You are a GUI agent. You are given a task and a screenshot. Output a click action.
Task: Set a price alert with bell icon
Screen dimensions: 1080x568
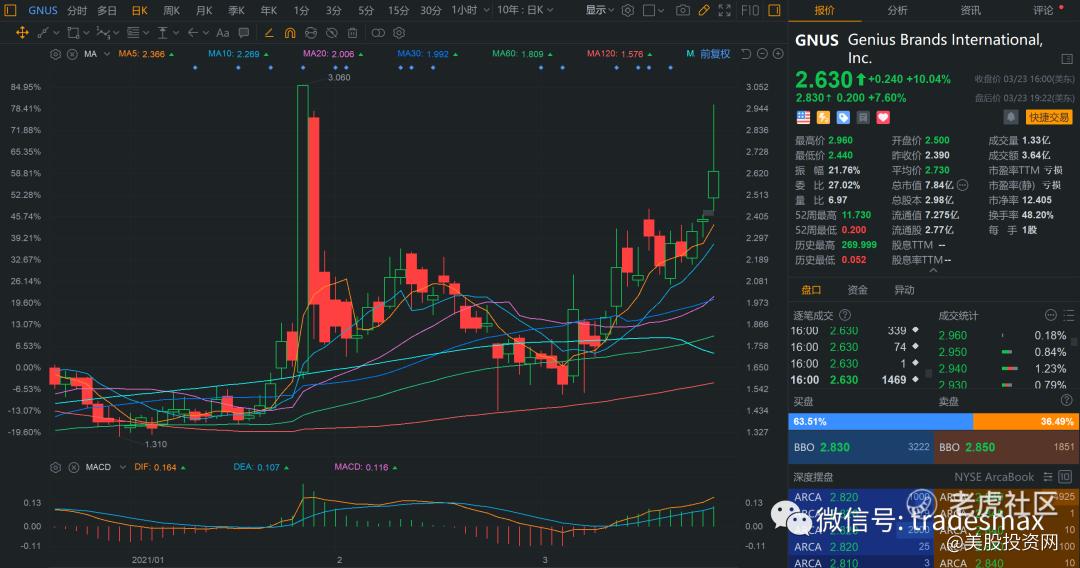1010,117
